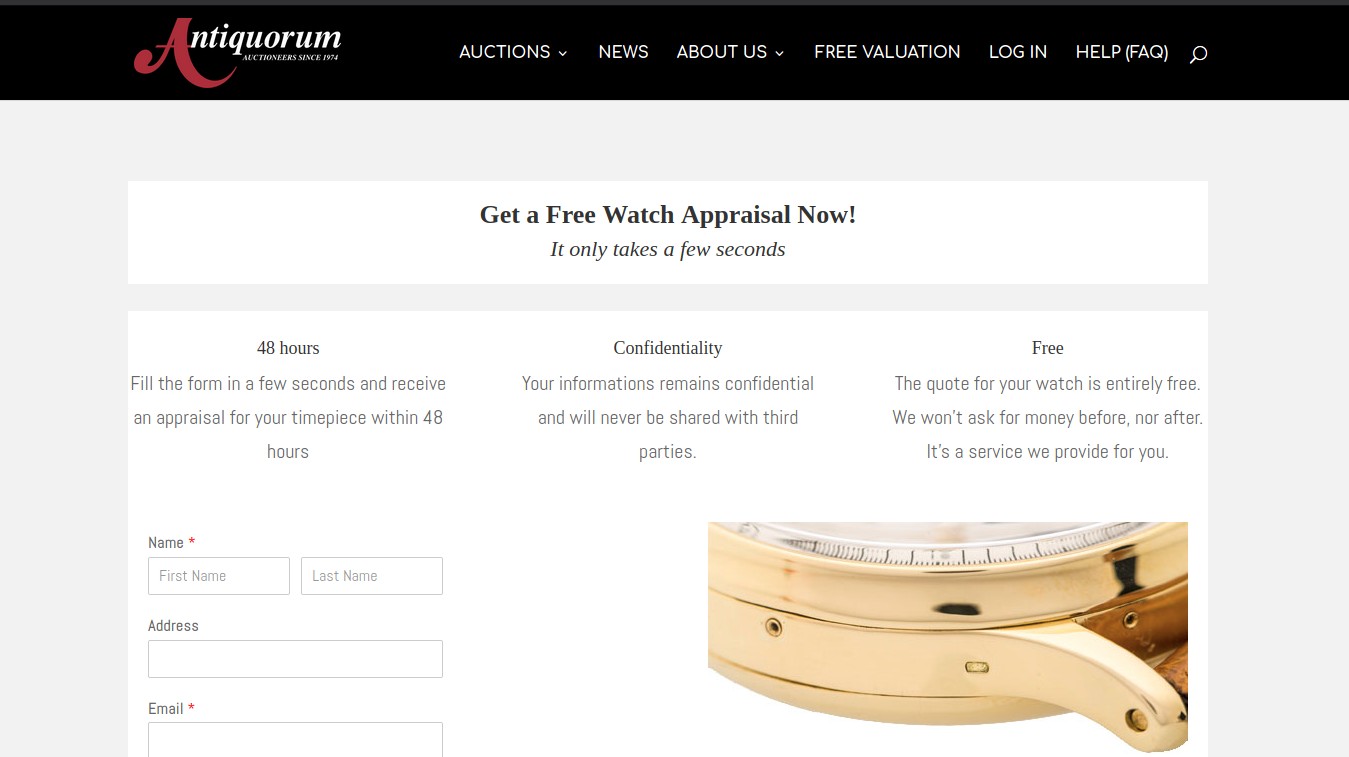Open the search magnifier icon
This screenshot has height=757, width=1349.
pyautogui.click(x=1198, y=54)
